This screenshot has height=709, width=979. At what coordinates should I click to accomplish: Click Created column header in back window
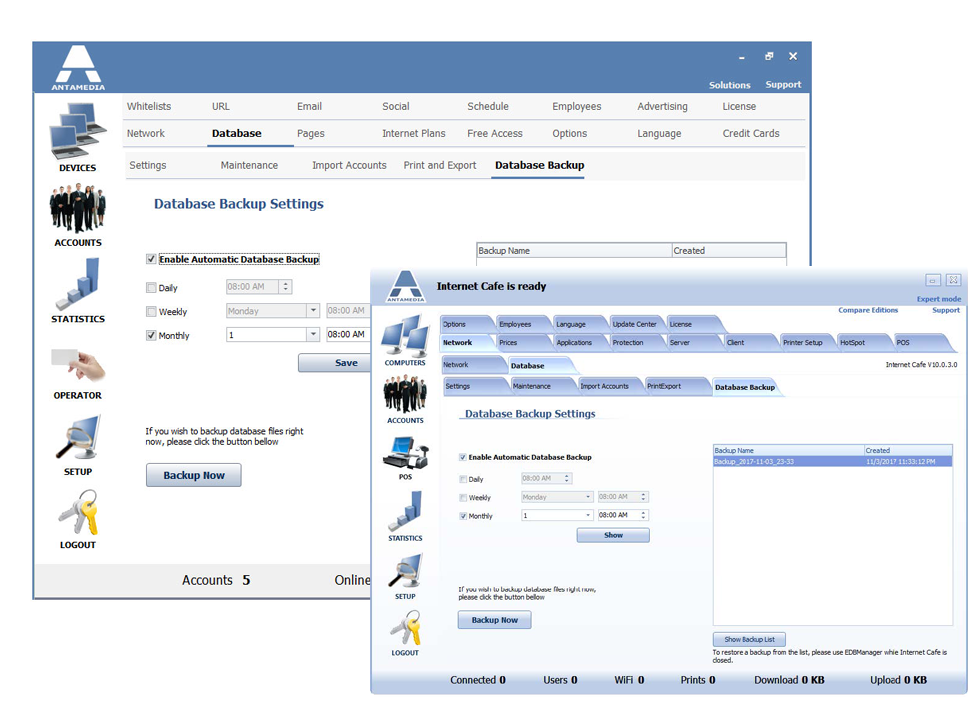[x=729, y=251]
